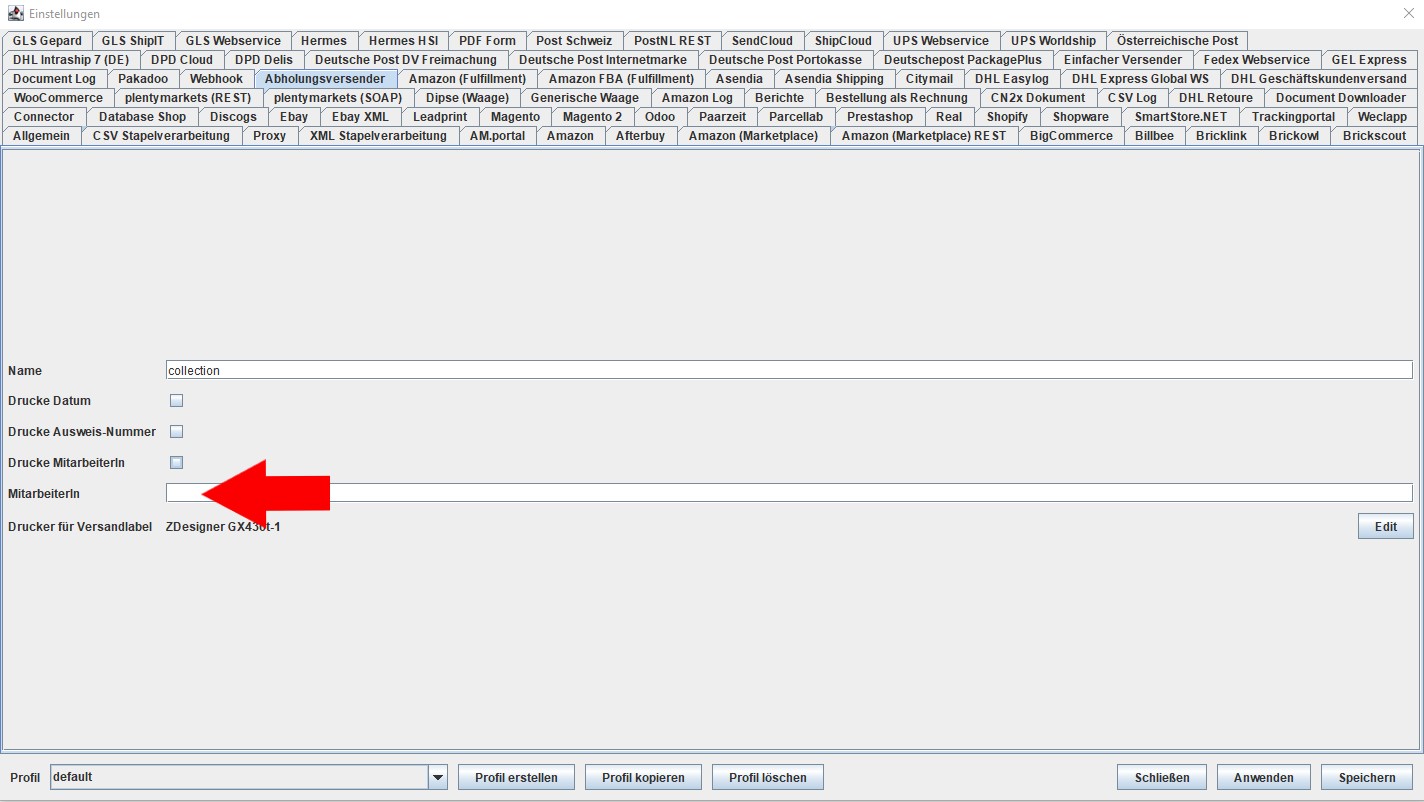Open the DHL Express Global WS tab
The image size is (1424, 802).
[x=1140, y=79]
